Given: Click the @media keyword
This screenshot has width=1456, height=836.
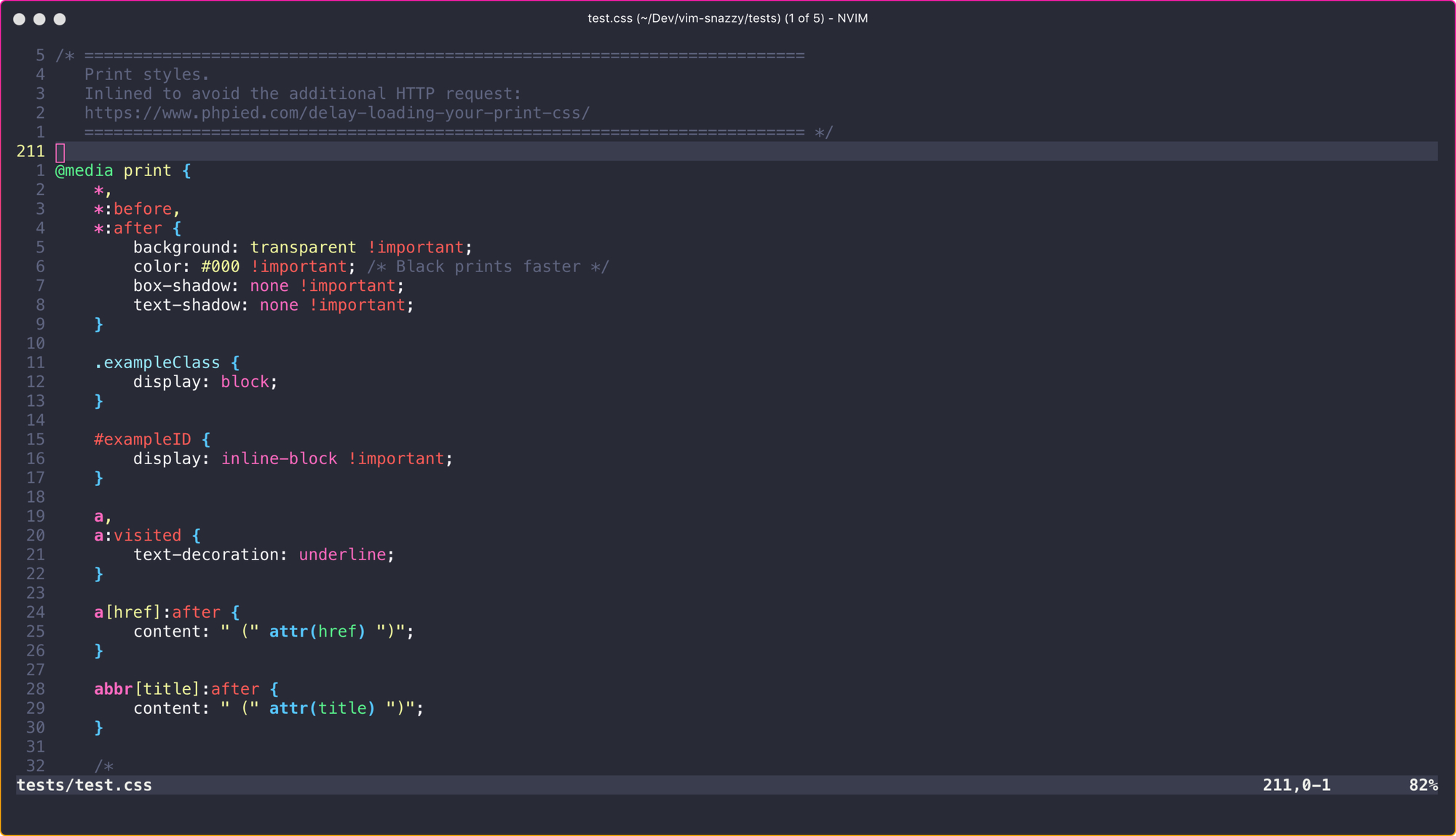Looking at the screenshot, I should click(84, 171).
